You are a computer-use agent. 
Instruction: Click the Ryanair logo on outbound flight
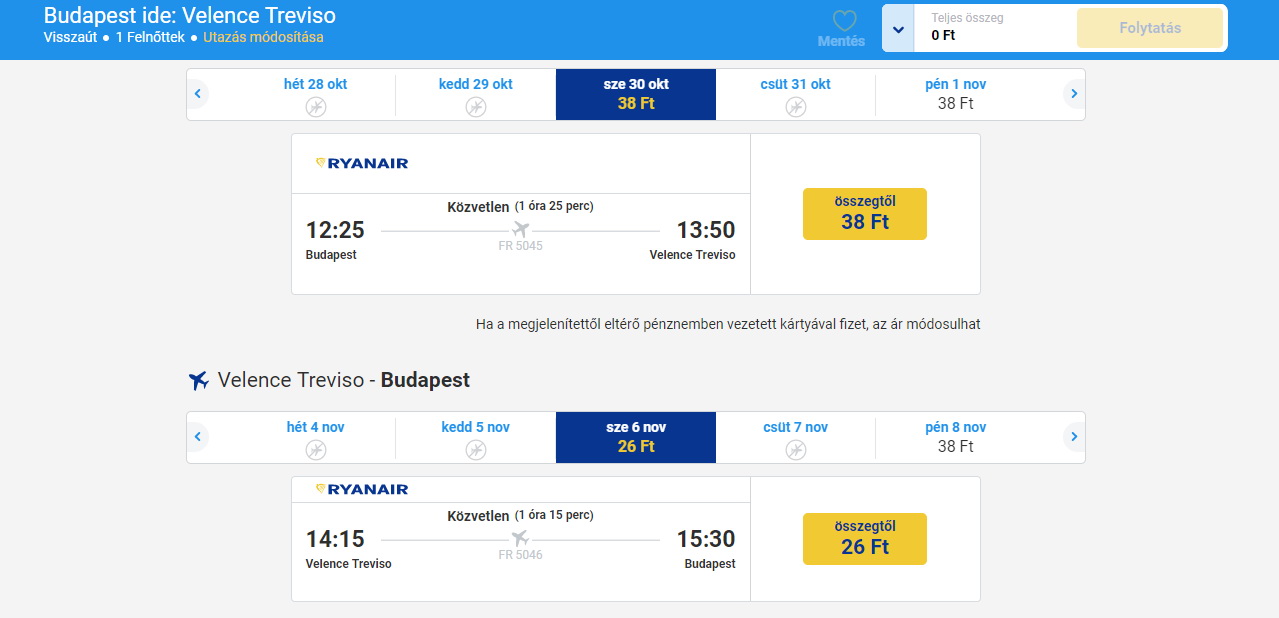point(362,163)
